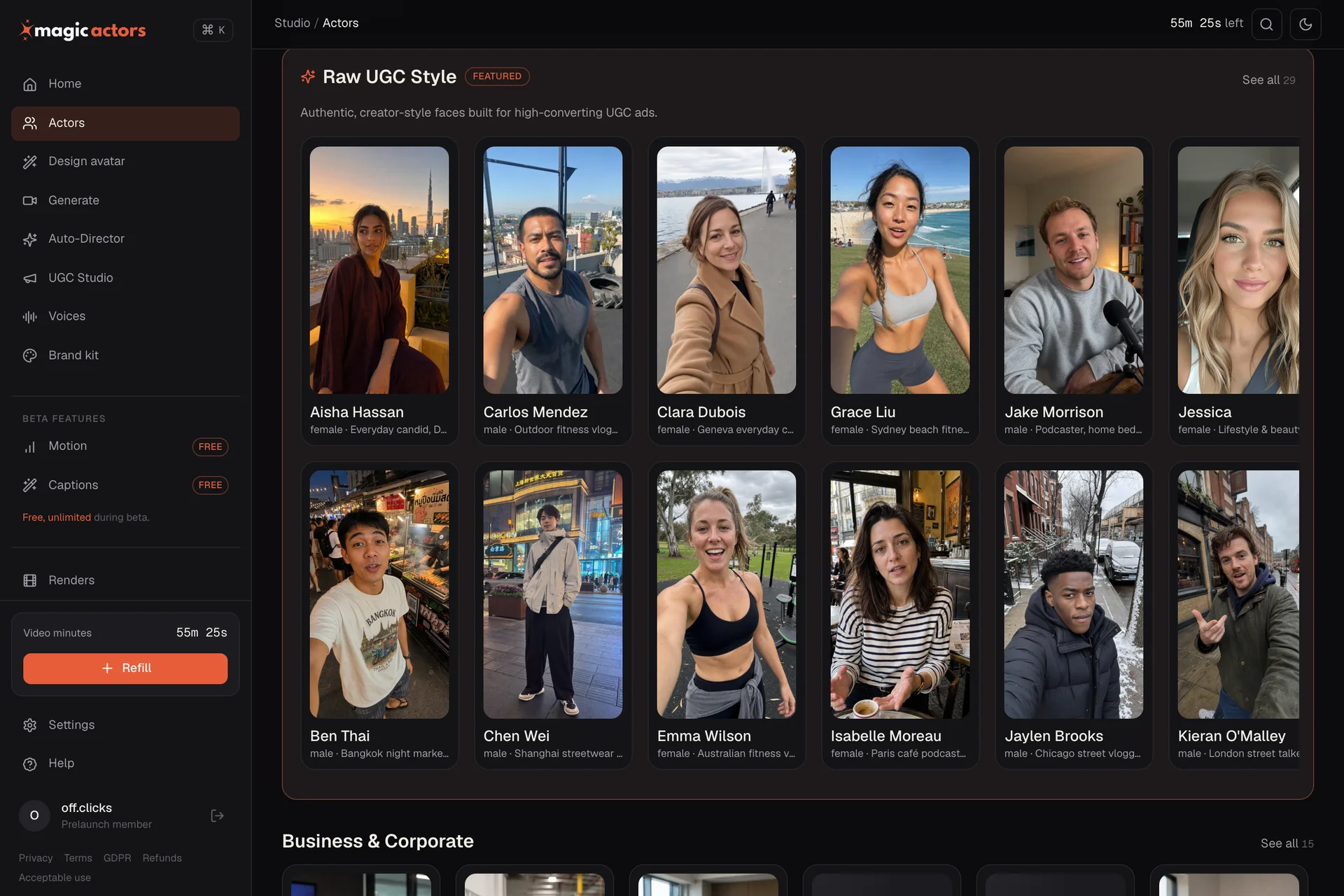
Task: Open the Refunds footer link
Action: [x=162, y=858]
